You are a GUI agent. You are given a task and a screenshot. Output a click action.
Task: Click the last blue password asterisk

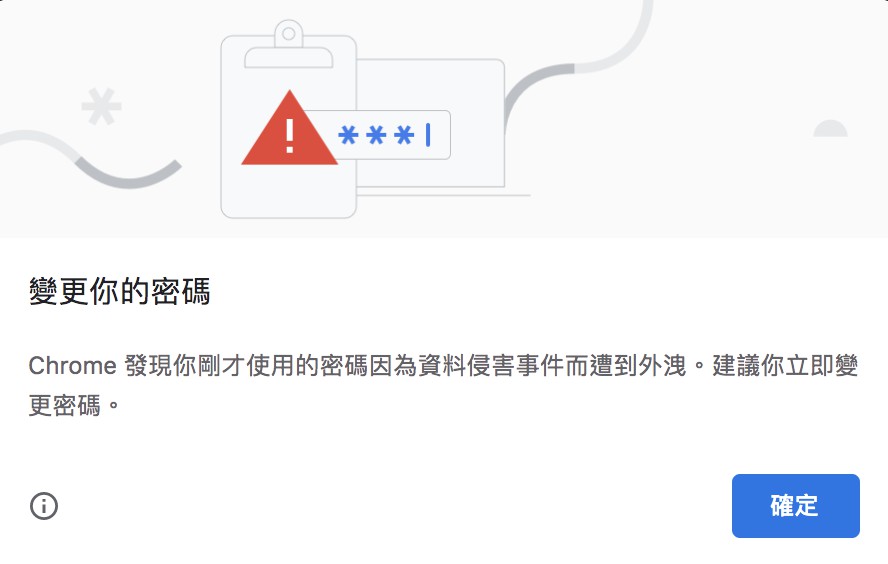pyautogui.click(x=404, y=135)
